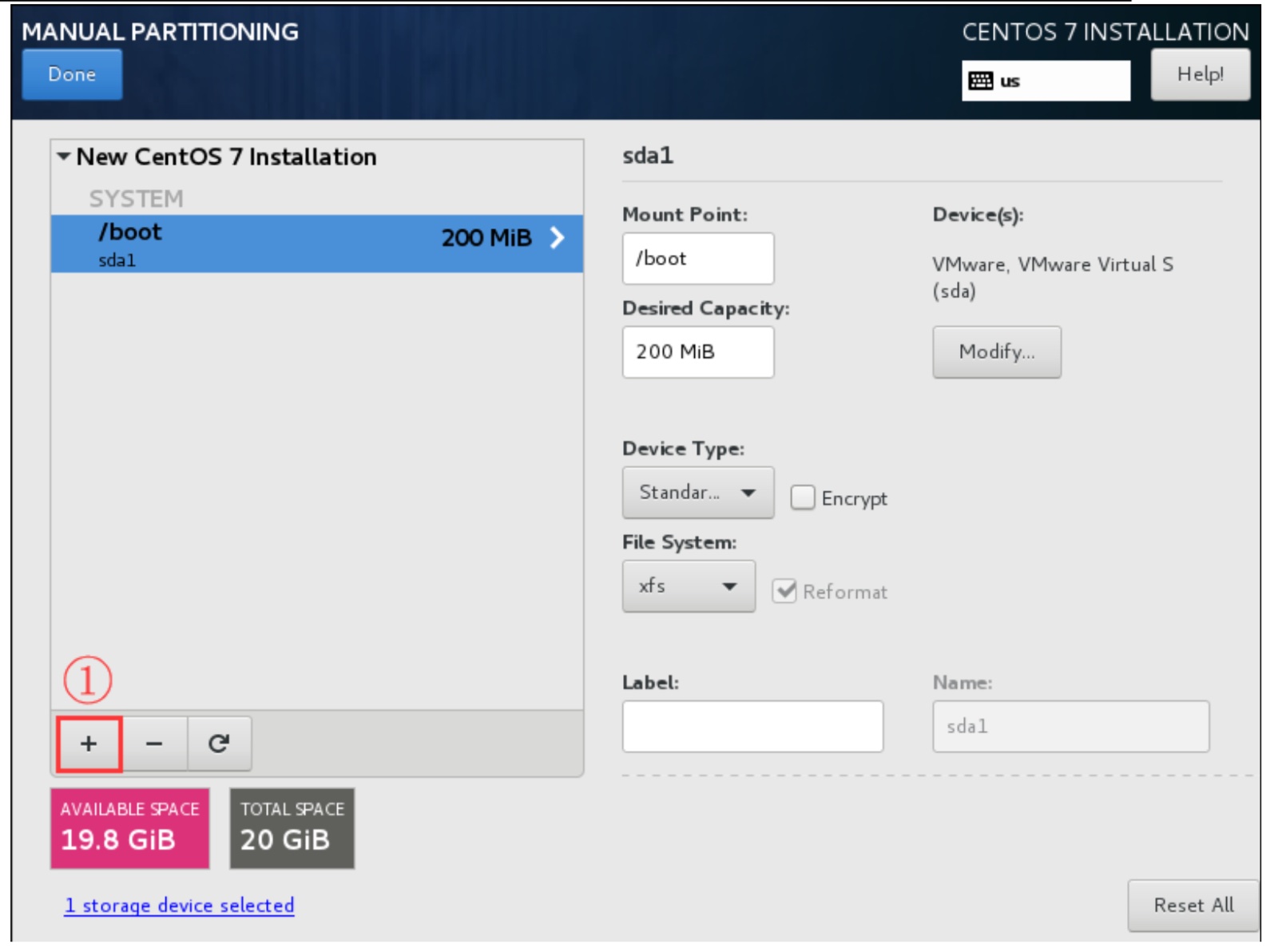Click the Reset All button
This screenshot has width=1278, height=952.
click(x=1193, y=905)
